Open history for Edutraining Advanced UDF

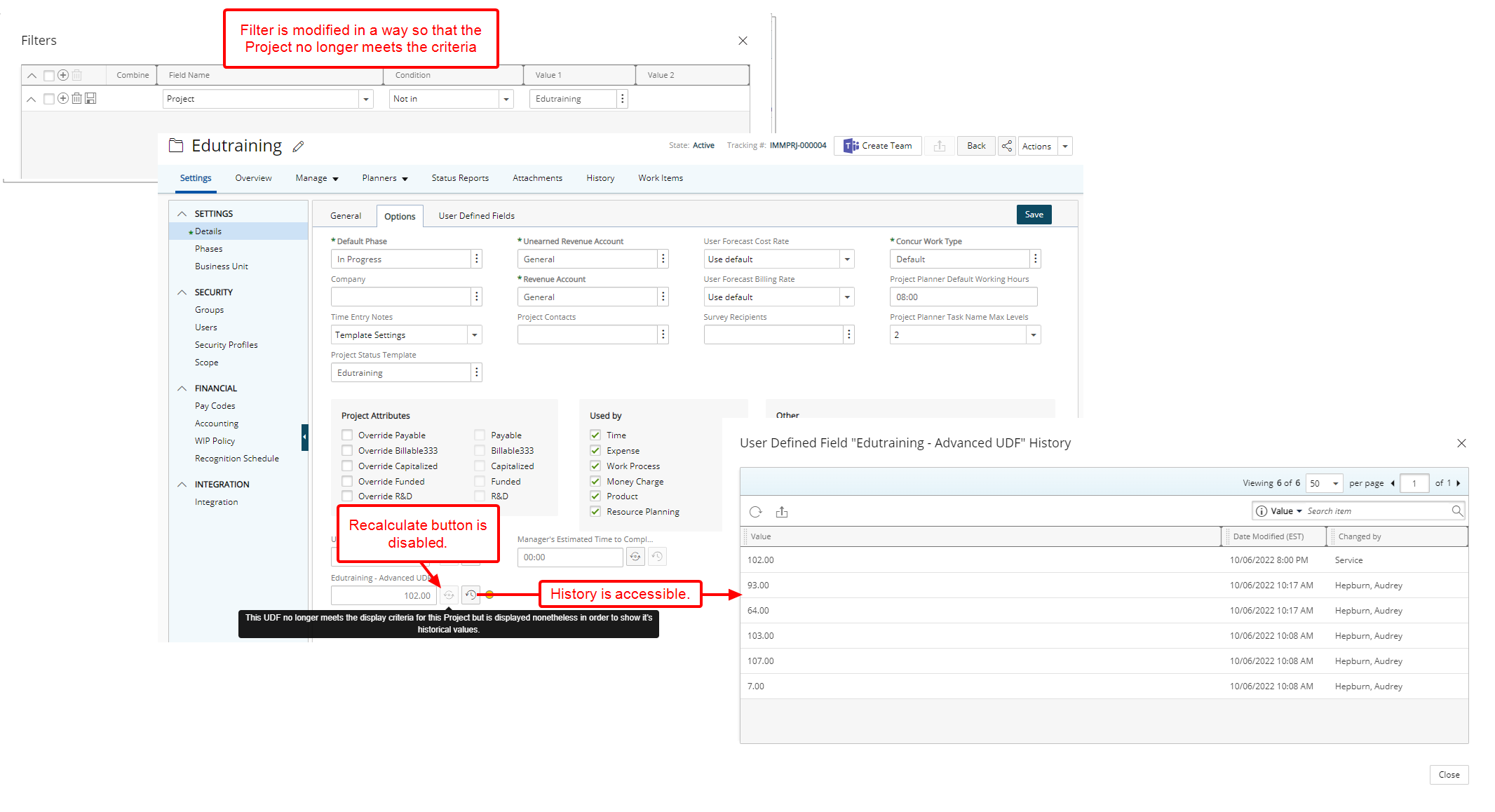click(471, 595)
